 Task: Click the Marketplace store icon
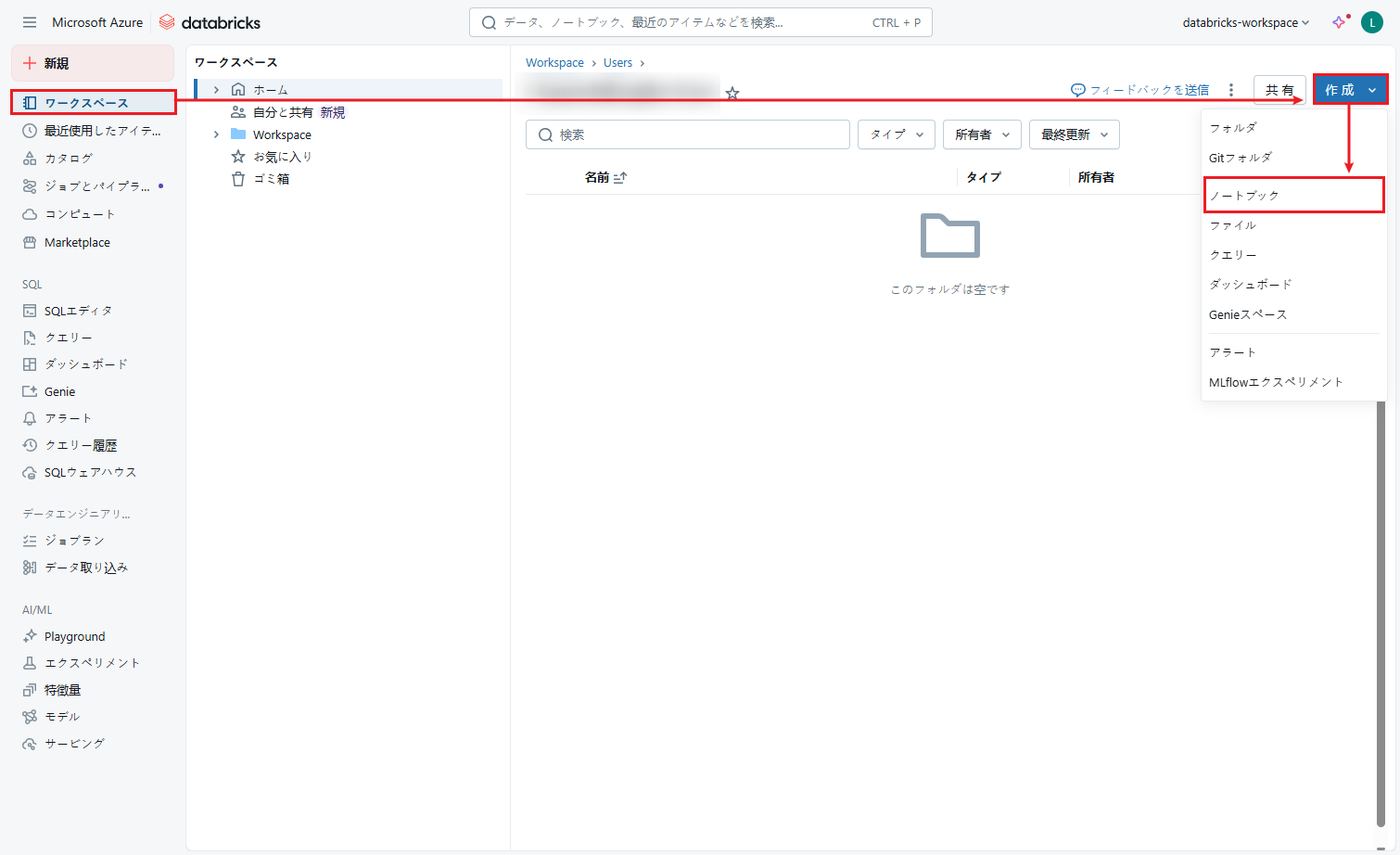pyautogui.click(x=30, y=242)
